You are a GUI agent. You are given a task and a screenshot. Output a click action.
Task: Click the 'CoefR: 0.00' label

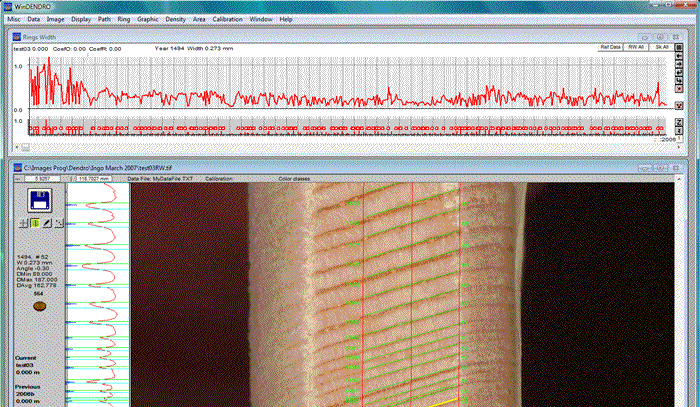[105, 49]
